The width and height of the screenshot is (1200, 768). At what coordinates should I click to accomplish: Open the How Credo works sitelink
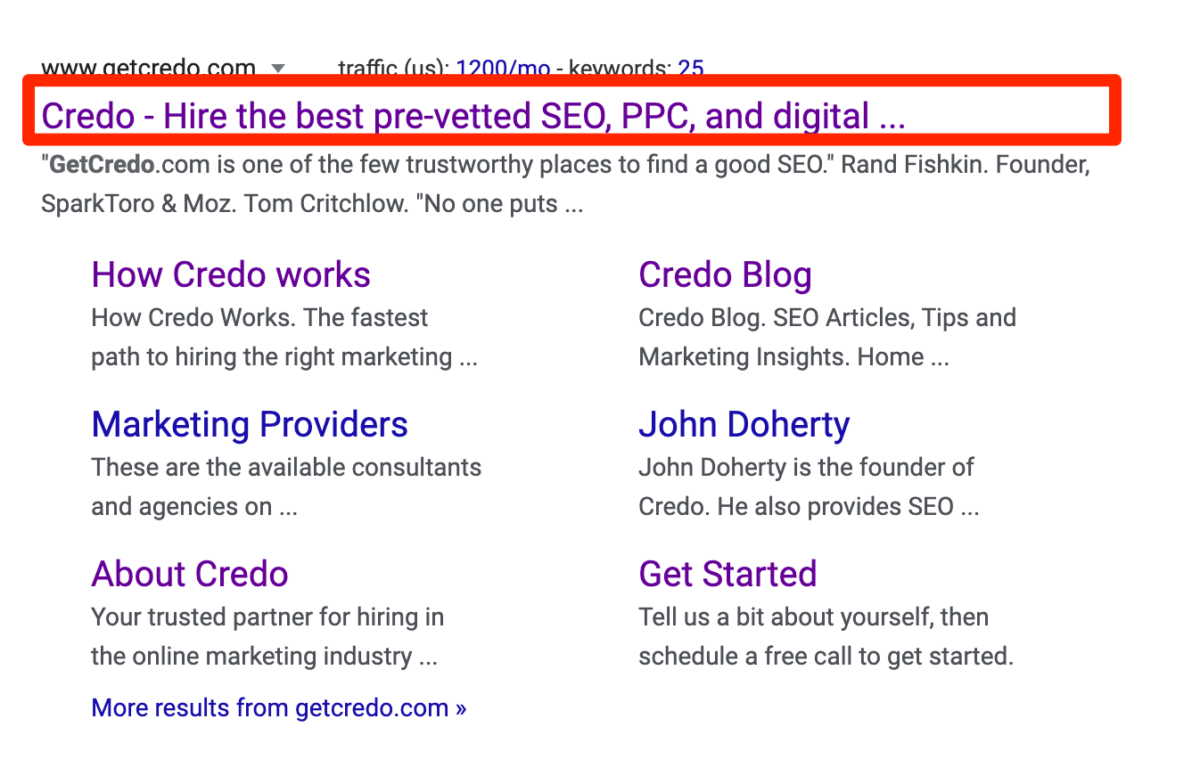click(231, 274)
